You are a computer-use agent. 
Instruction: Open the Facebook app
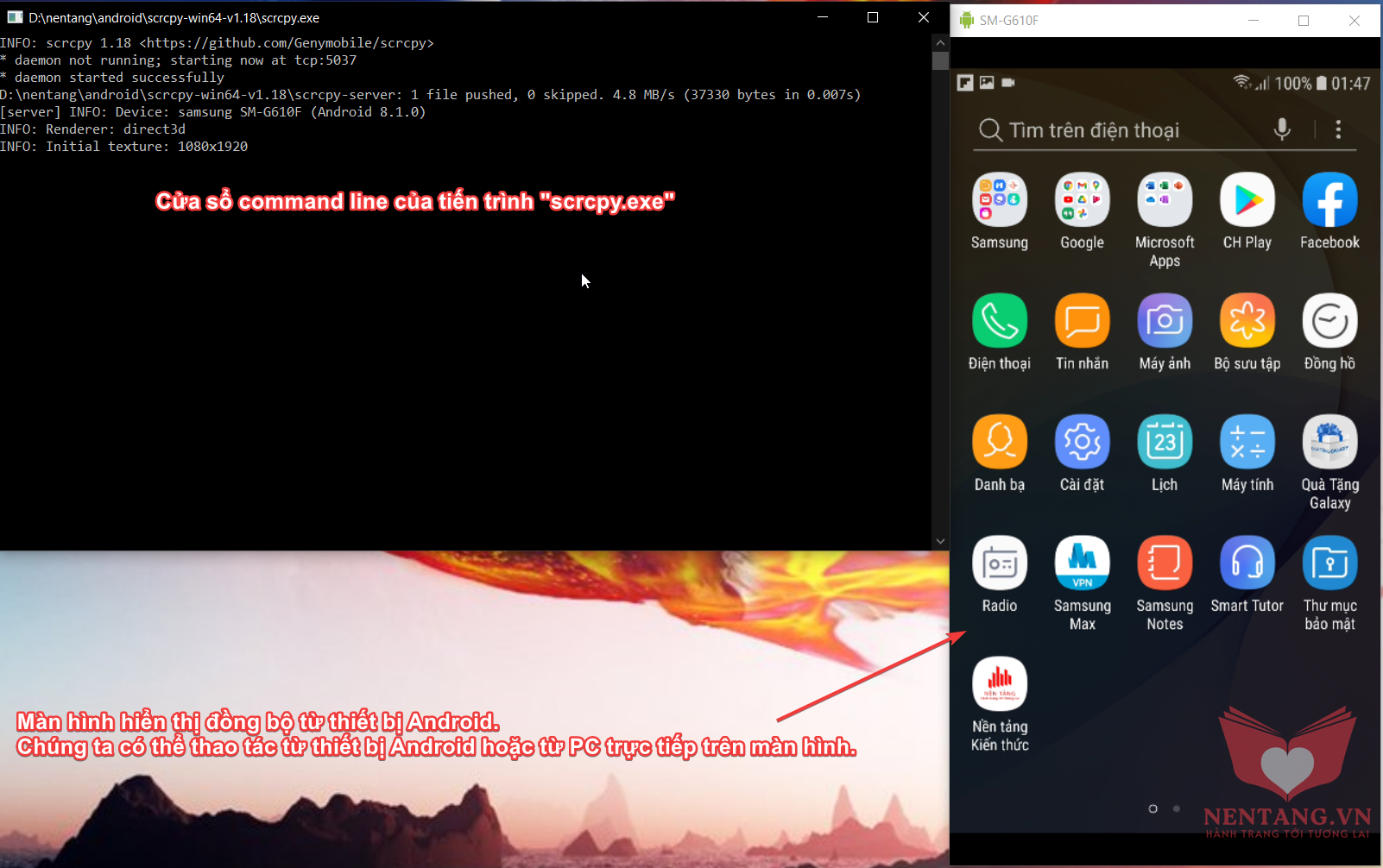click(1329, 200)
